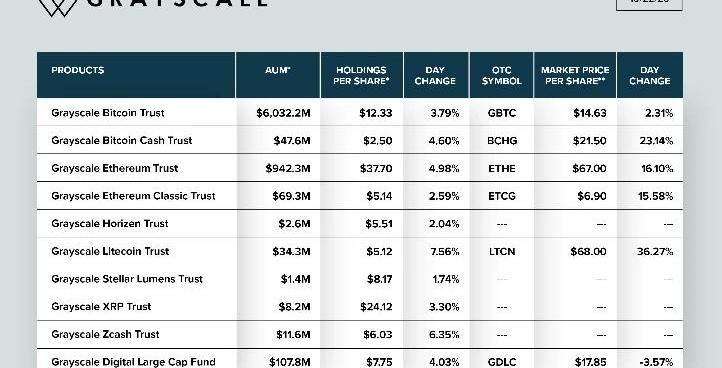This screenshot has width=722, height=368.
Task: Click the LTCN ticker symbol
Action: pyautogui.click(x=501, y=251)
